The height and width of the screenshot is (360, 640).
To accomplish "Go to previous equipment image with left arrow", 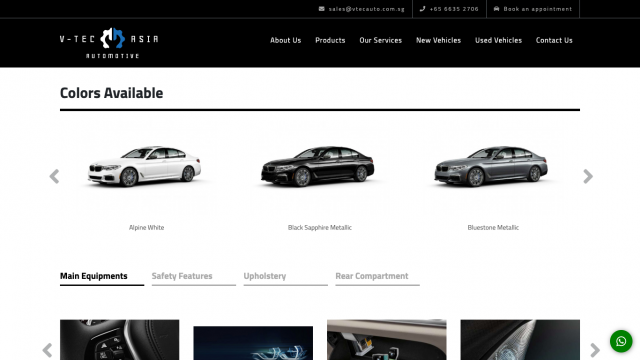I will click(x=47, y=350).
